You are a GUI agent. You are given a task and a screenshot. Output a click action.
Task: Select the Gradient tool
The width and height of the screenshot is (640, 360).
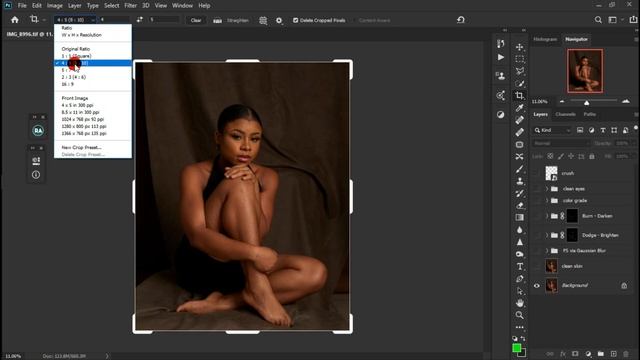(x=519, y=218)
